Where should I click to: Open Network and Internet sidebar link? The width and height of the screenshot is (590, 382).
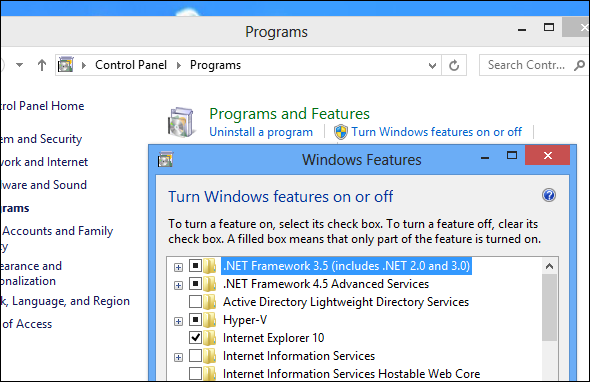click(x=44, y=162)
